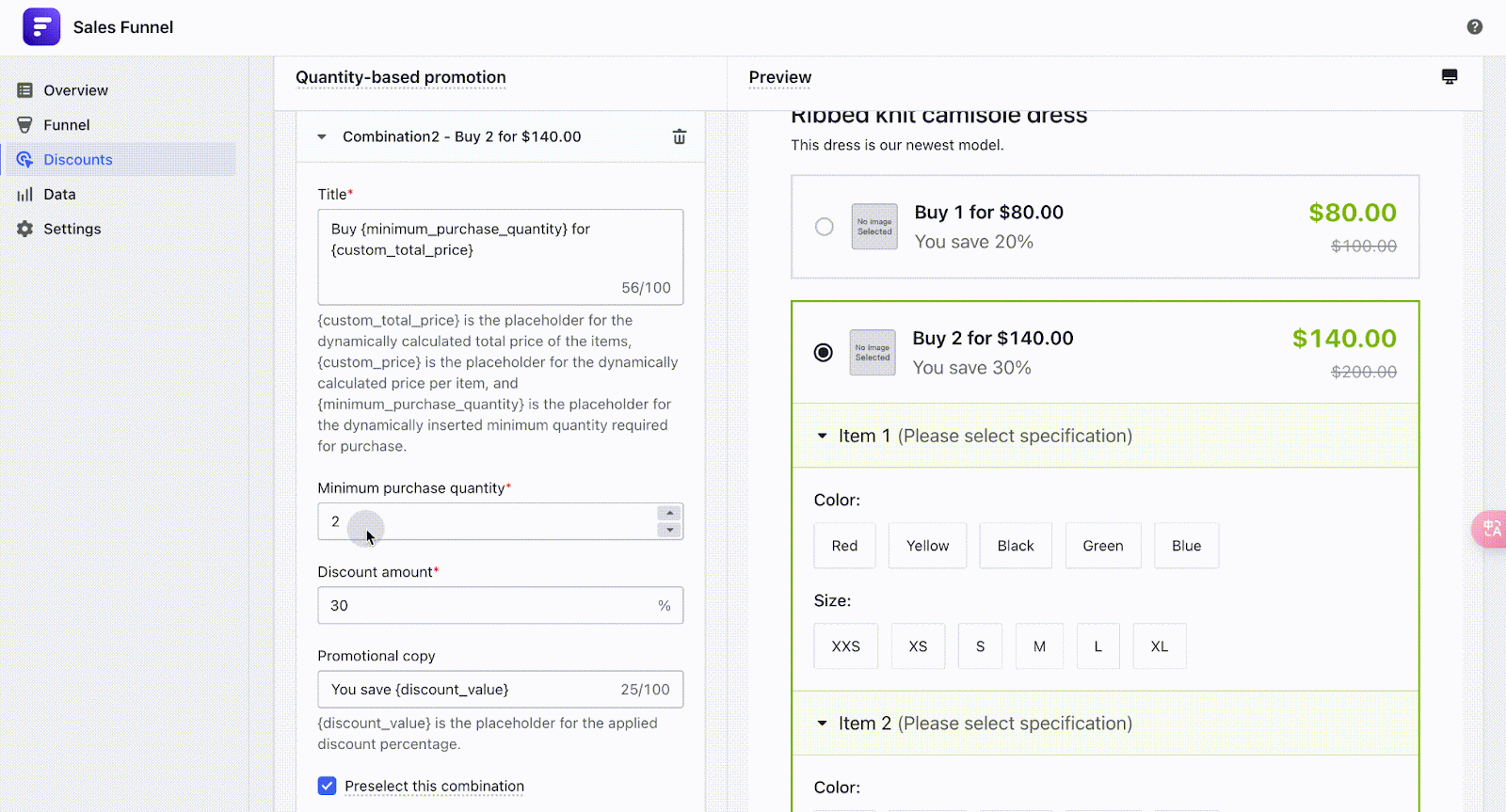
Task: Select size L for Item 1
Action: tap(1097, 646)
